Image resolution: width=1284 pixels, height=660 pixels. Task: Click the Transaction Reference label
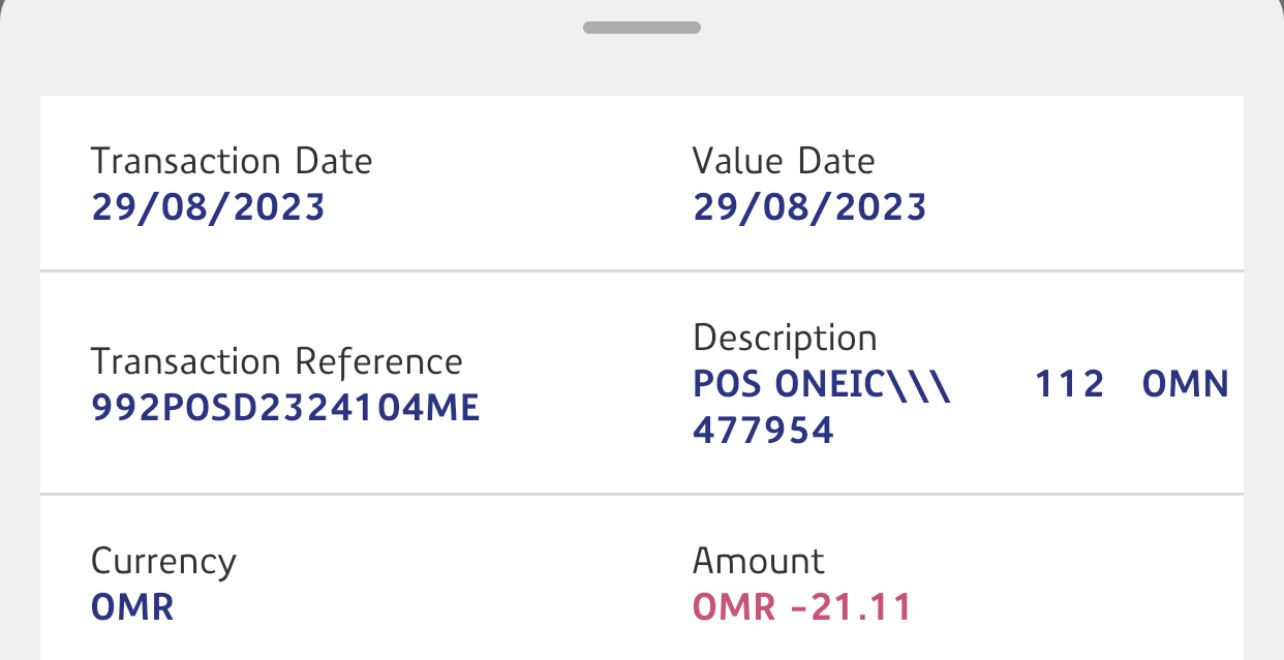click(276, 361)
